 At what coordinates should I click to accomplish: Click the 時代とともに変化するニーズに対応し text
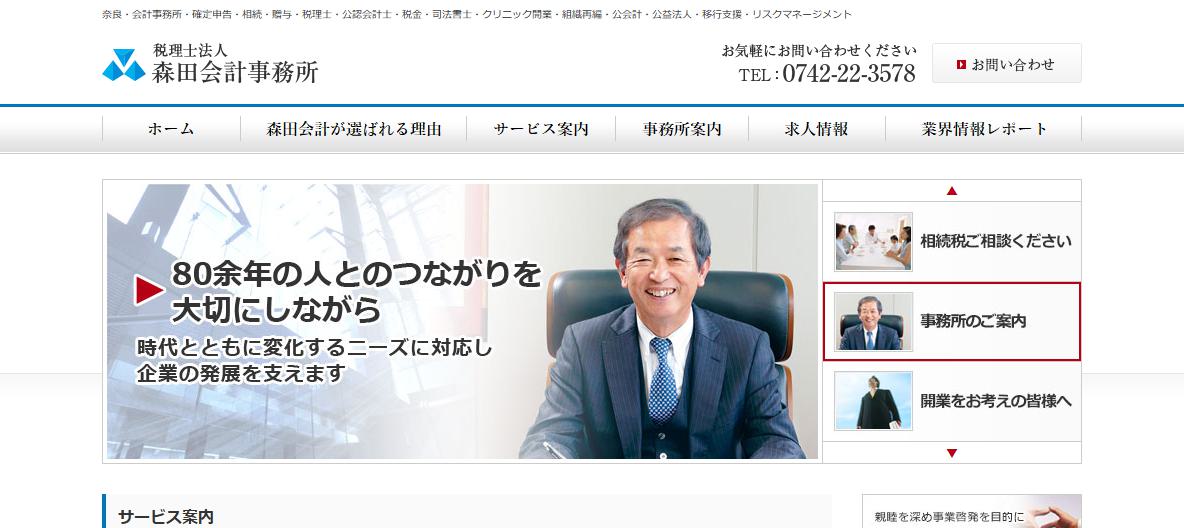click(314, 348)
